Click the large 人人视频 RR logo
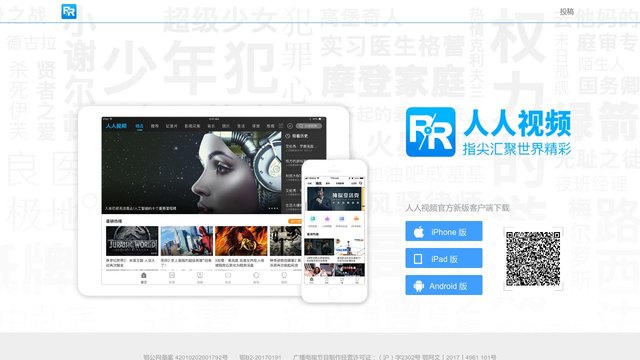 click(x=430, y=132)
